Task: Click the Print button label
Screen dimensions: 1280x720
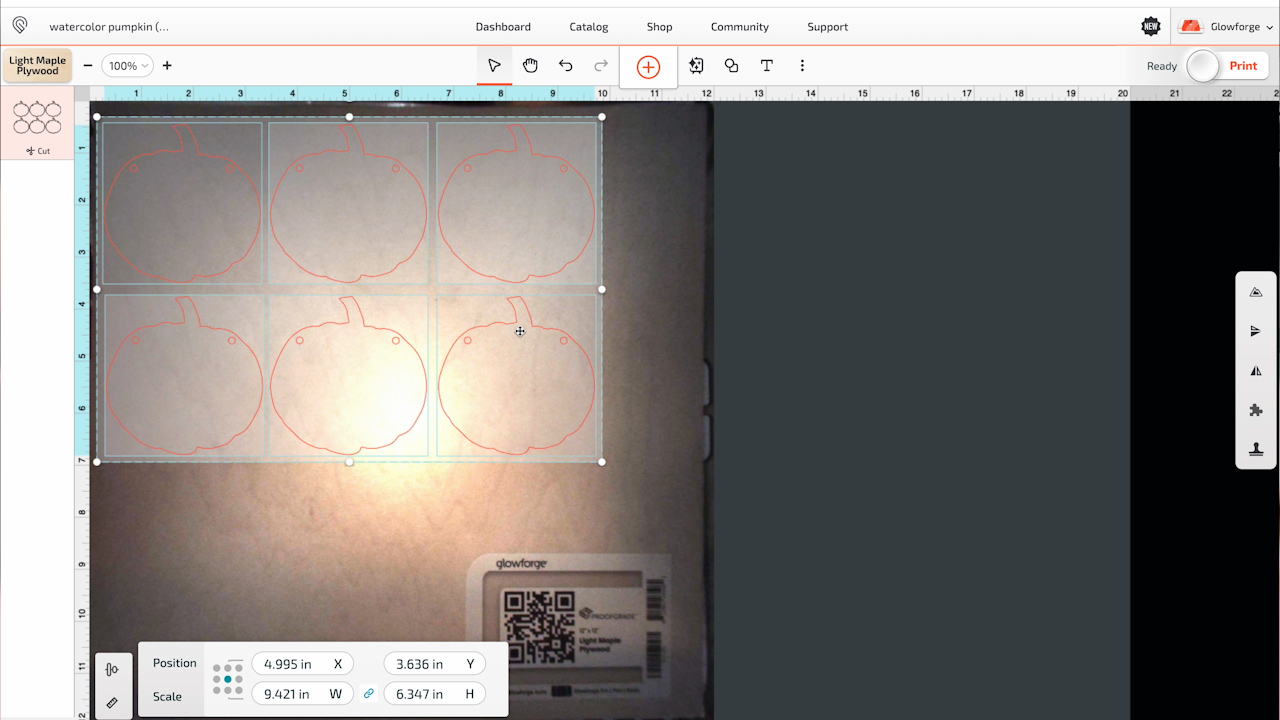Action: 1243,66
